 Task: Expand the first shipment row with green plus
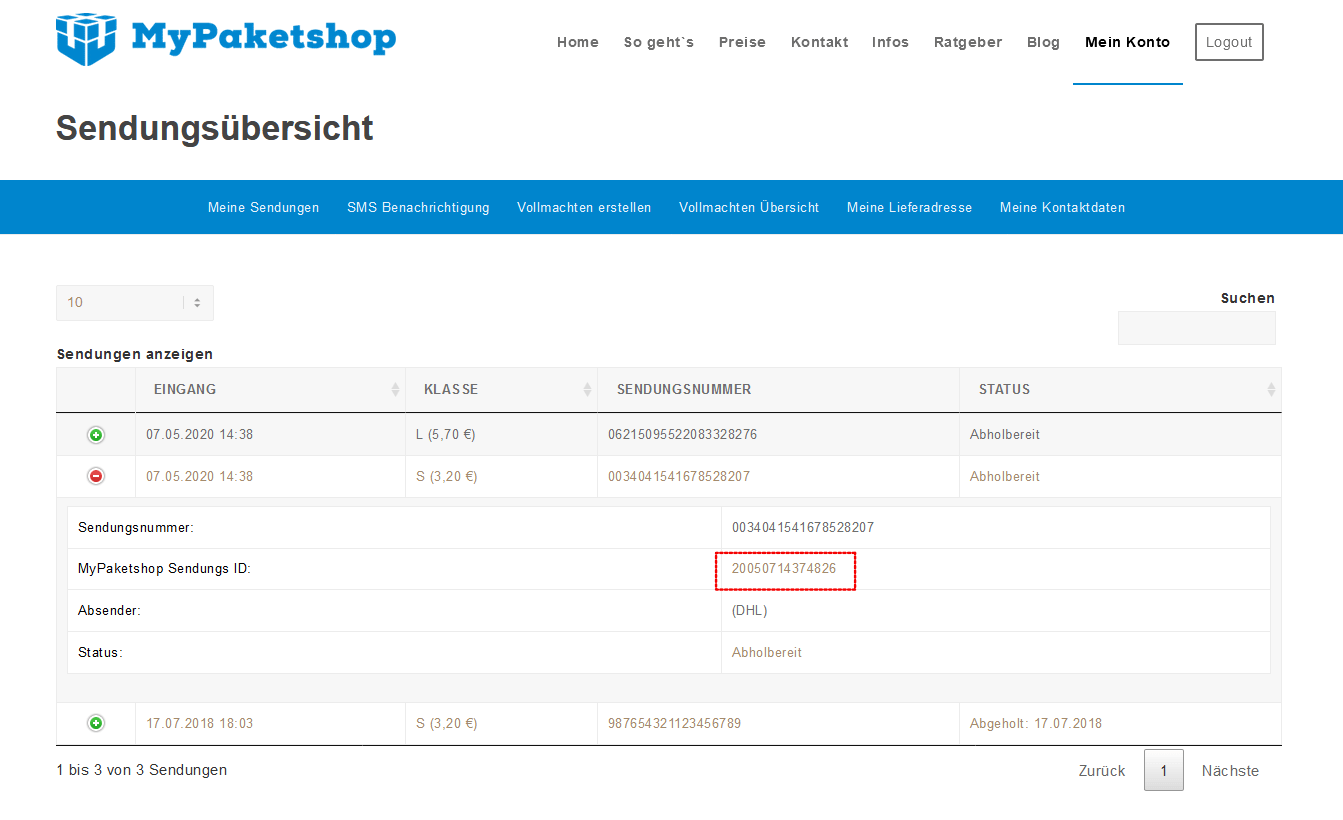click(x=96, y=435)
